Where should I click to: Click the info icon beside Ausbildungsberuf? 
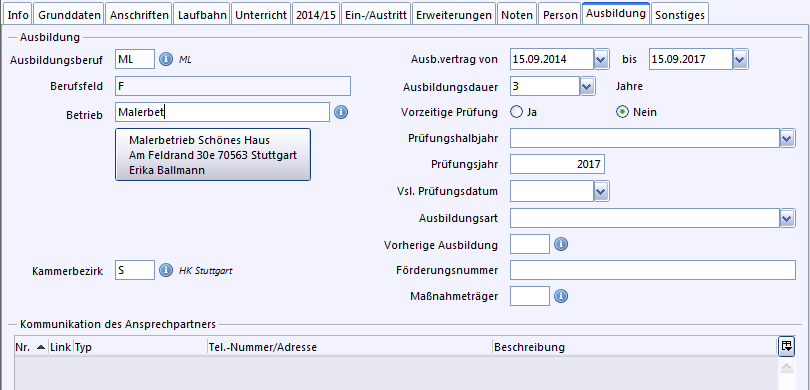coord(165,59)
